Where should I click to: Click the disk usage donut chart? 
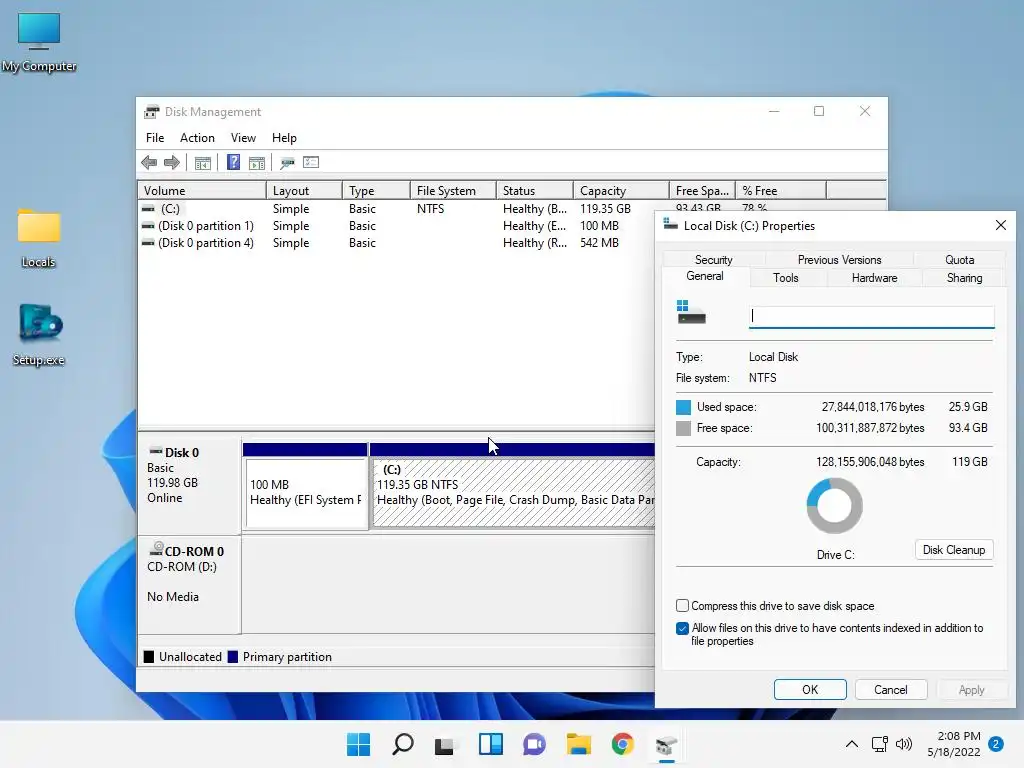pyautogui.click(x=835, y=505)
